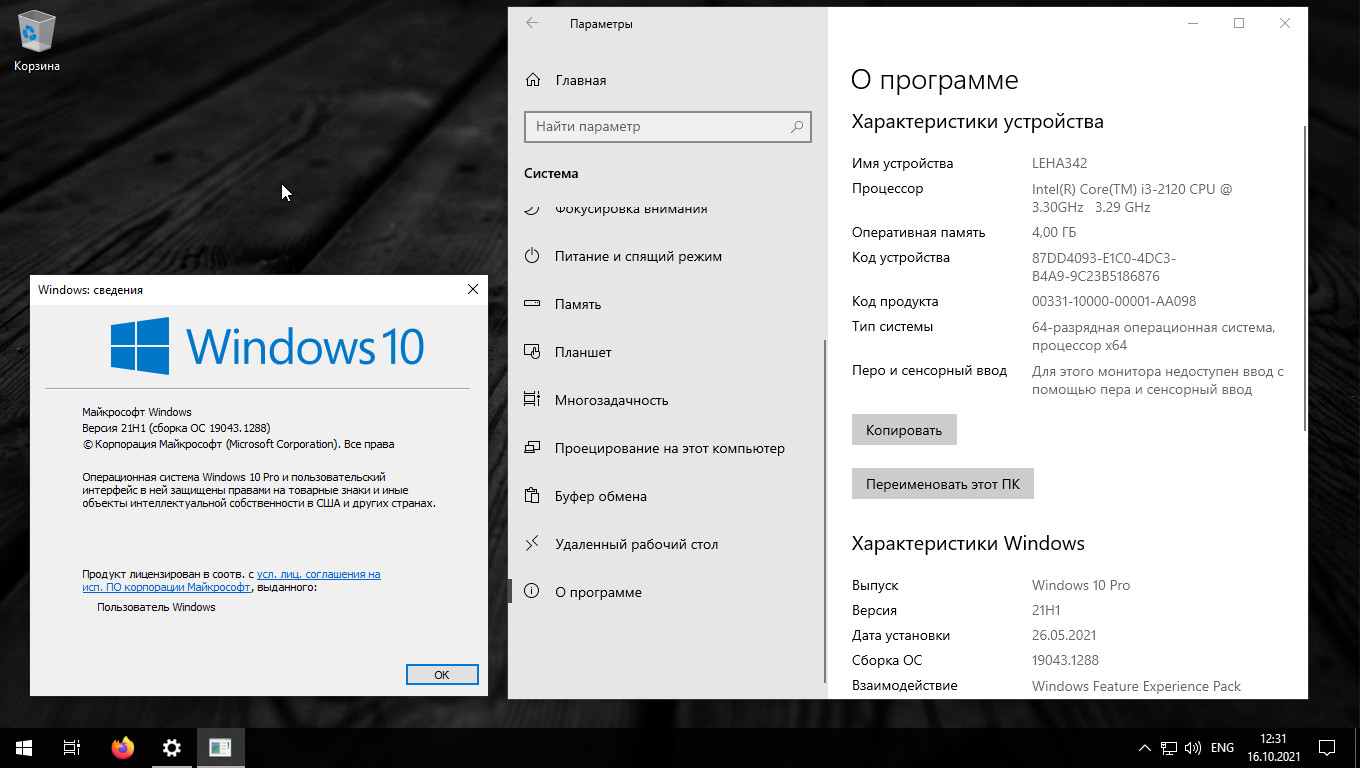
Task: Launch Firefox from the taskbar
Action: [x=122, y=747]
